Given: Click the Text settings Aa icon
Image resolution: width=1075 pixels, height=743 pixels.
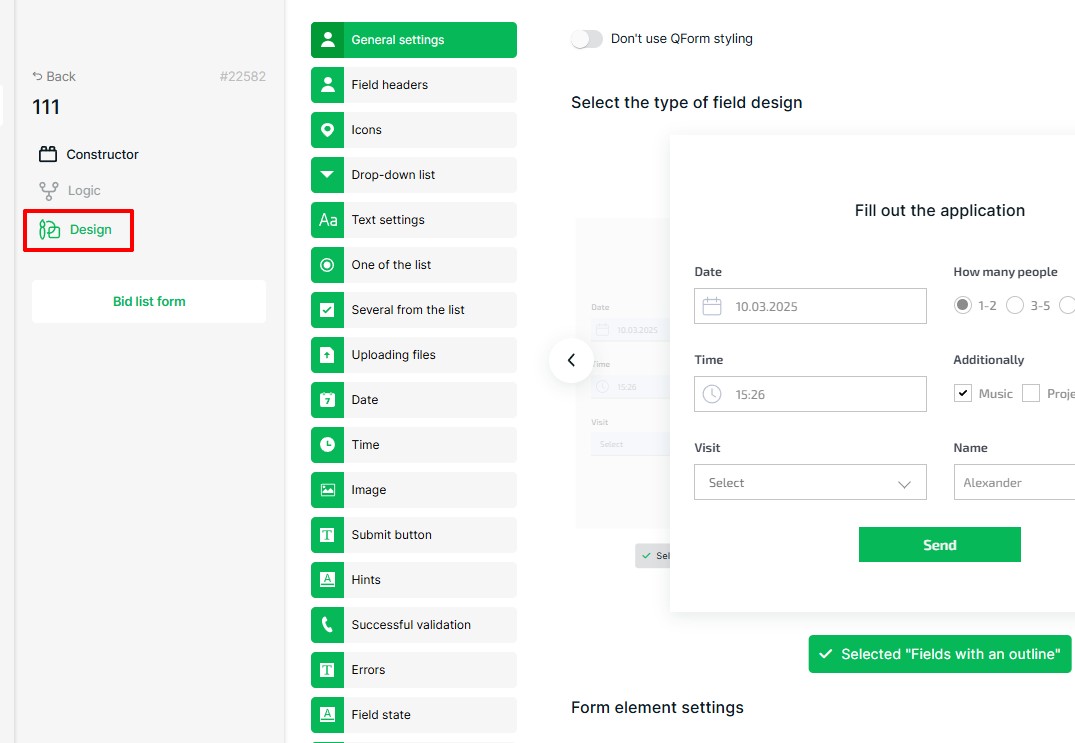Looking at the screenshot, I should [327, 220].
